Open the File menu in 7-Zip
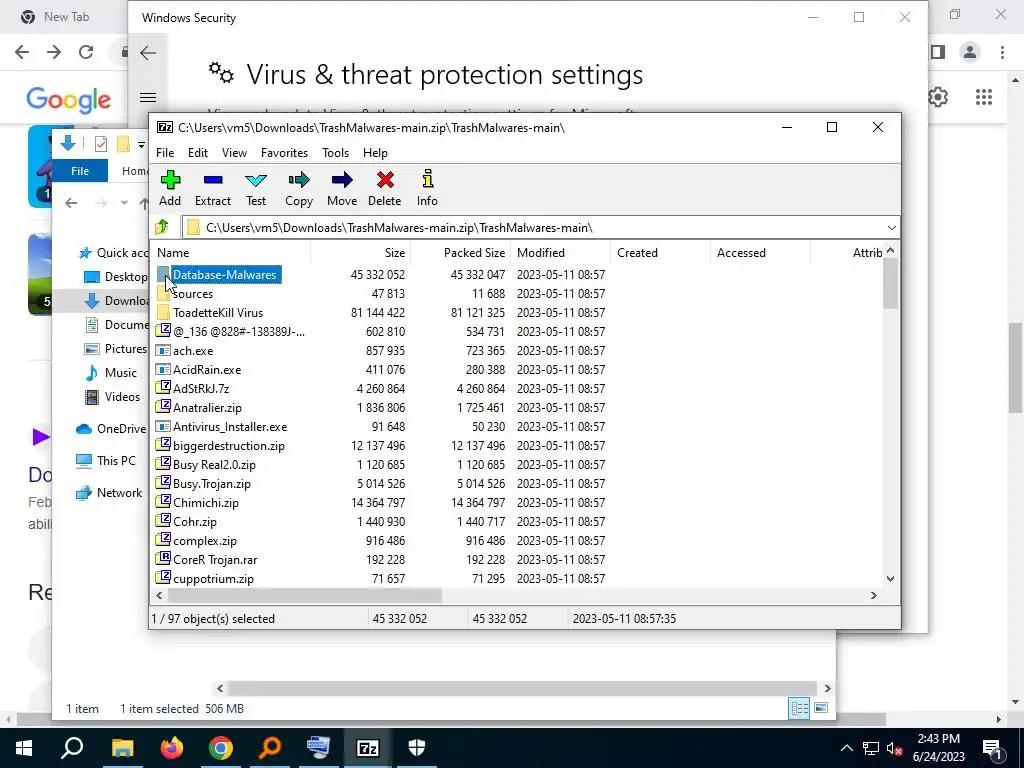Image resolution: width=1024 pixels, height=768 pixels. click(165, 153)
